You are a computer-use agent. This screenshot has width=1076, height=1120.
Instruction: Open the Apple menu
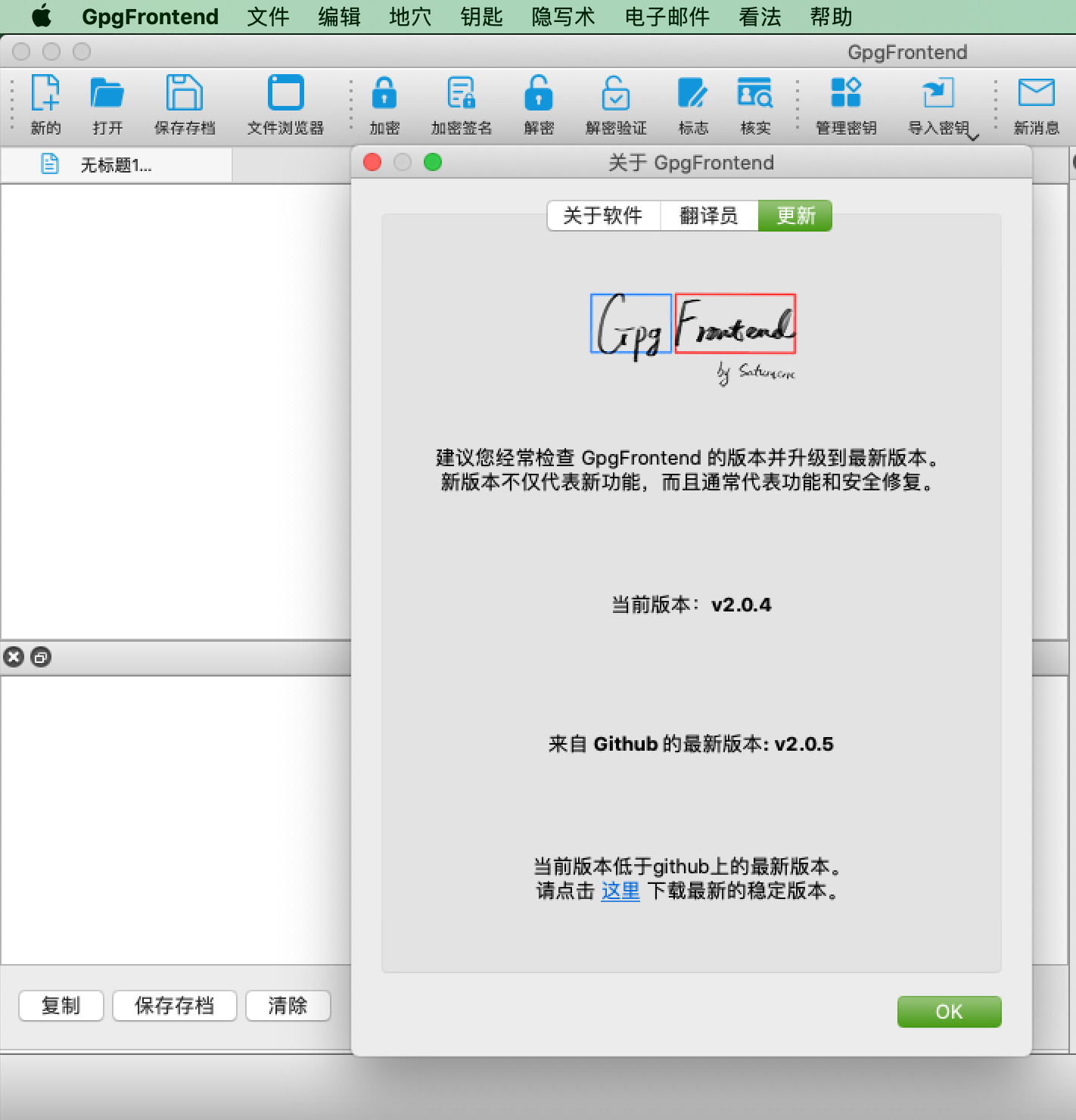click(x=42, y=16)
